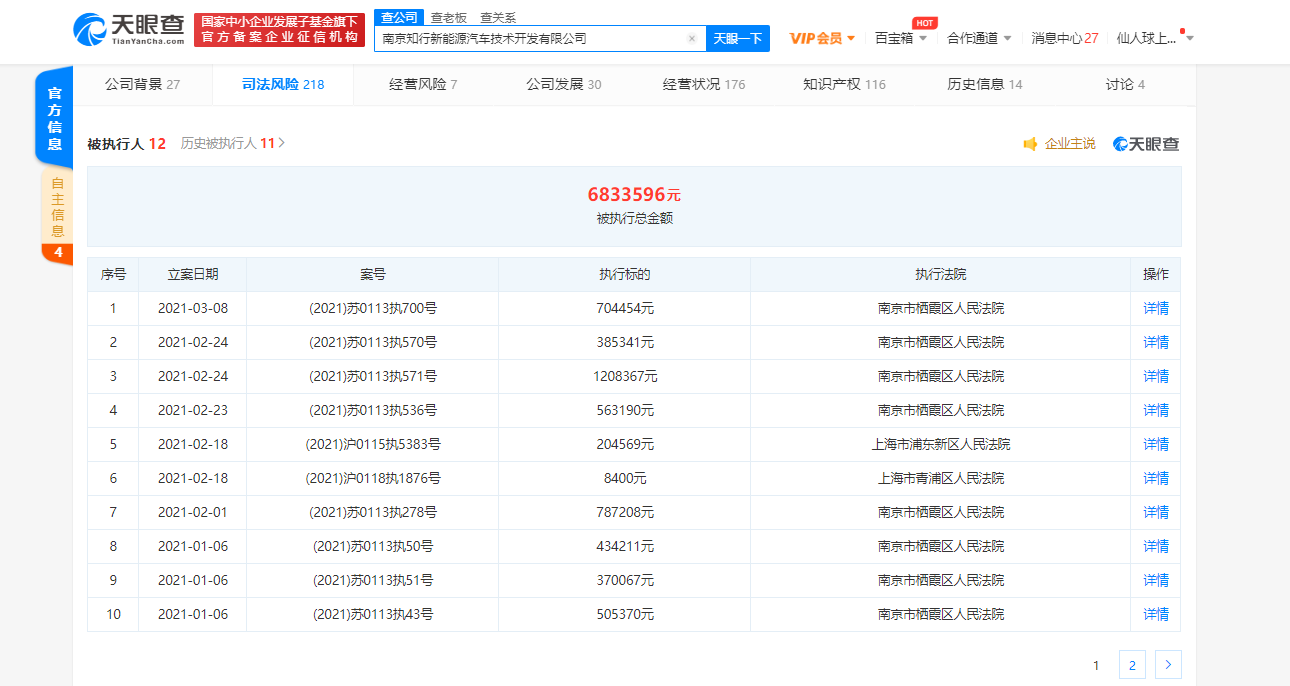This screenshot has height=686, width=1290.
Task: Click the 立案日期 column header
Action: pos(193,275)
